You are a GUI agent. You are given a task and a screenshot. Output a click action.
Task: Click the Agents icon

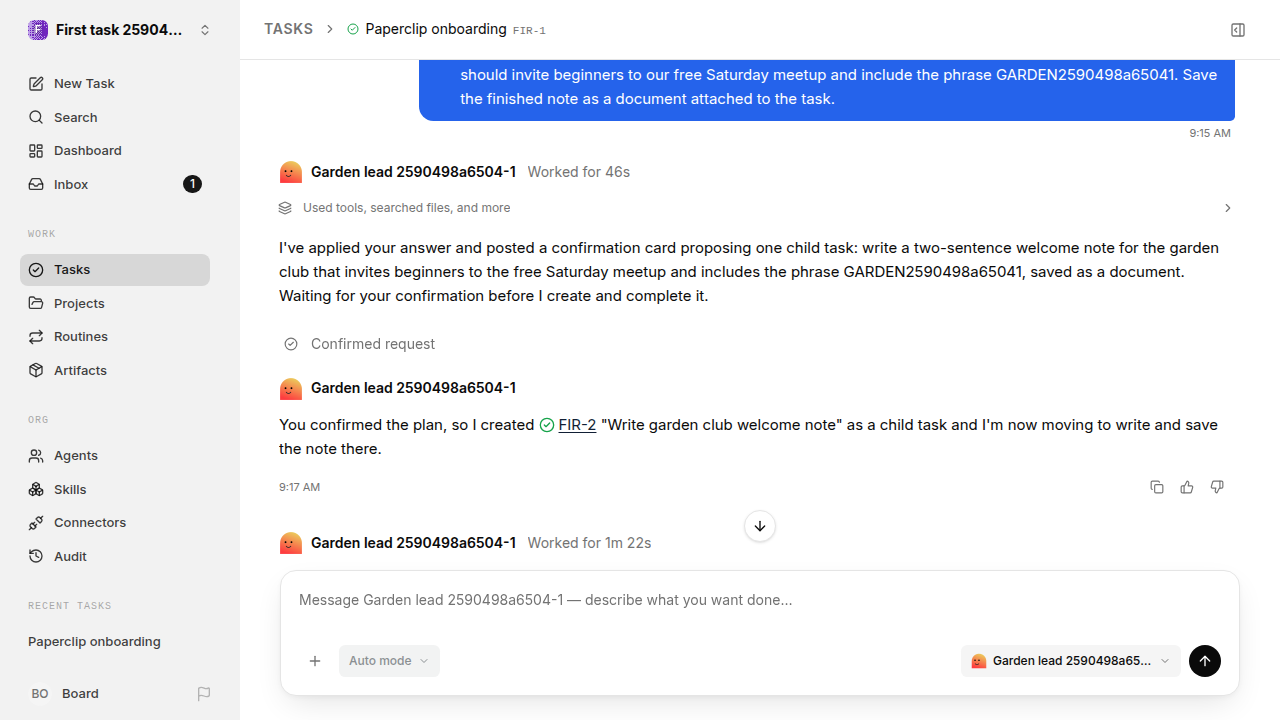click(x=36, y=456)
